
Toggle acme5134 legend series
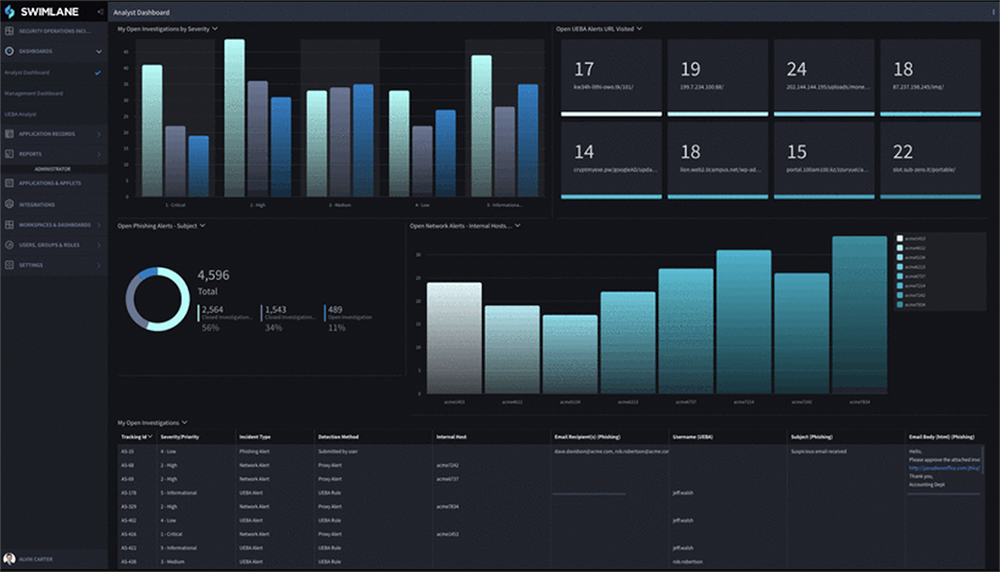911,258
